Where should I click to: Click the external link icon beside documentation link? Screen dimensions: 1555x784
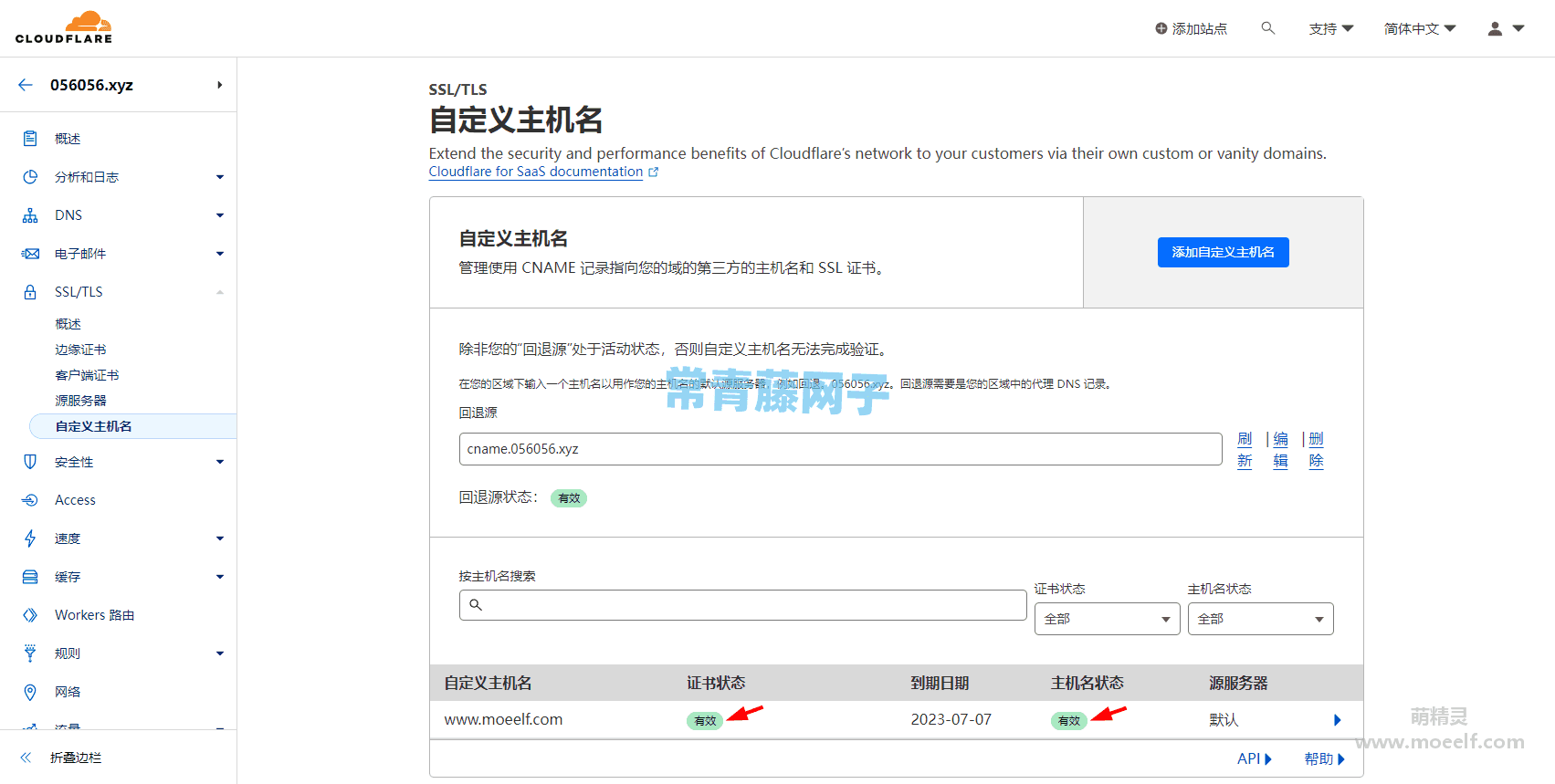click(653, 172)
